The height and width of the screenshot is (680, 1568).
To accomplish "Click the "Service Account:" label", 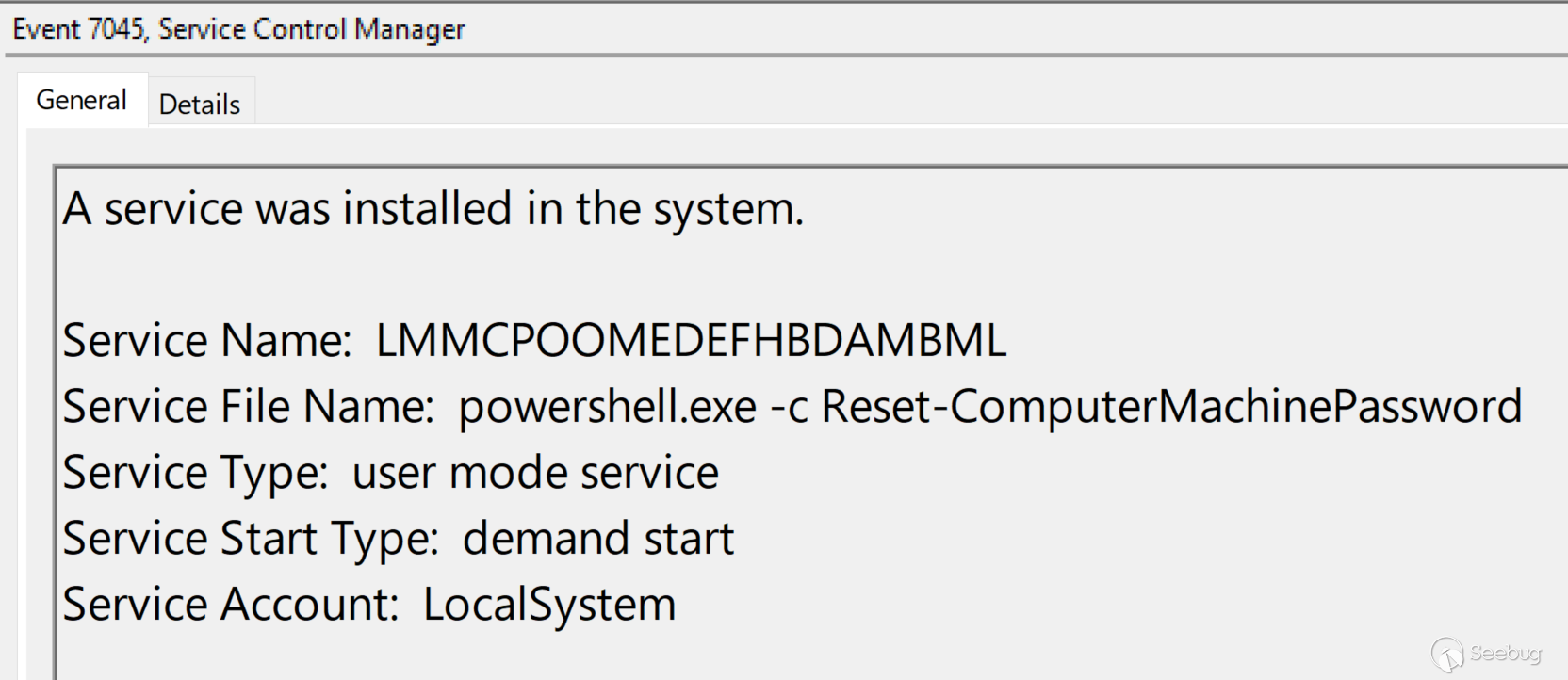I will point(231,604).
